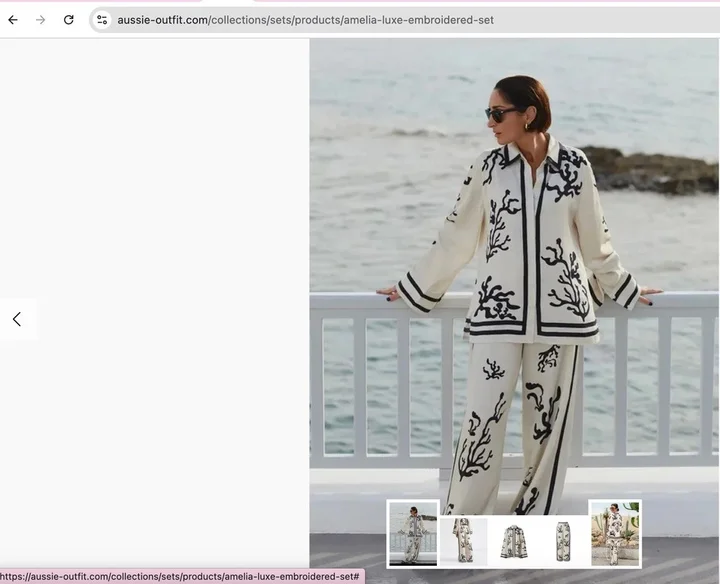
Task: Click the browser forward arrow
Action: (41, 20)
